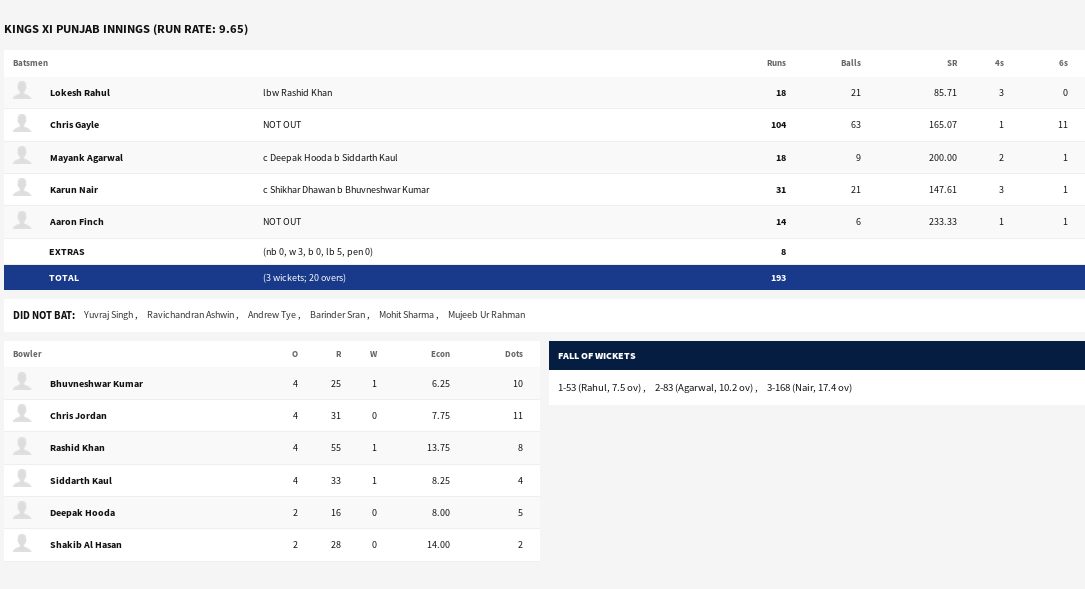
Task: Open Shakib Al Hasan bowler name link
Action: (85, 545)
